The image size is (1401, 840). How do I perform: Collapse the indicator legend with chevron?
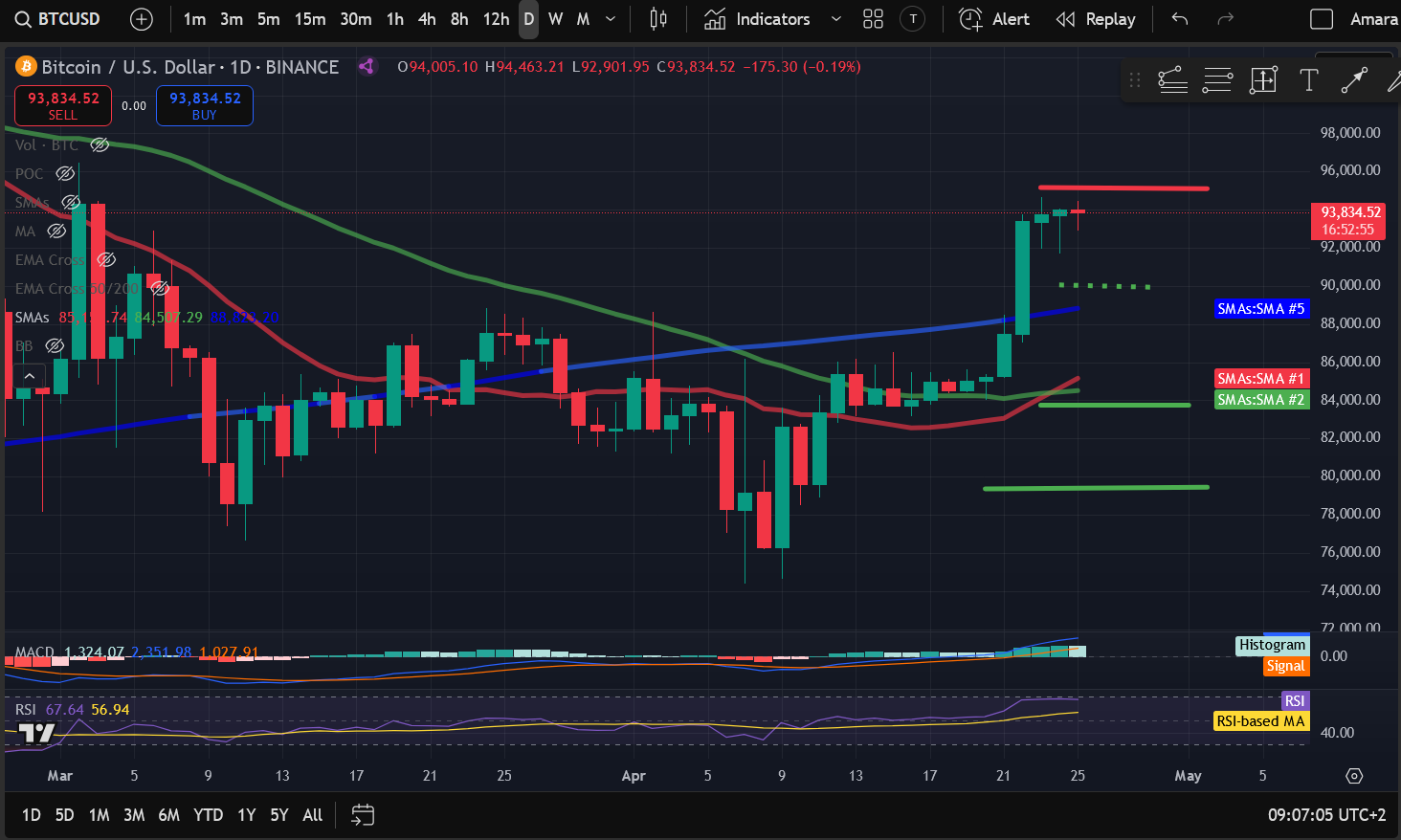coord(30,376)
